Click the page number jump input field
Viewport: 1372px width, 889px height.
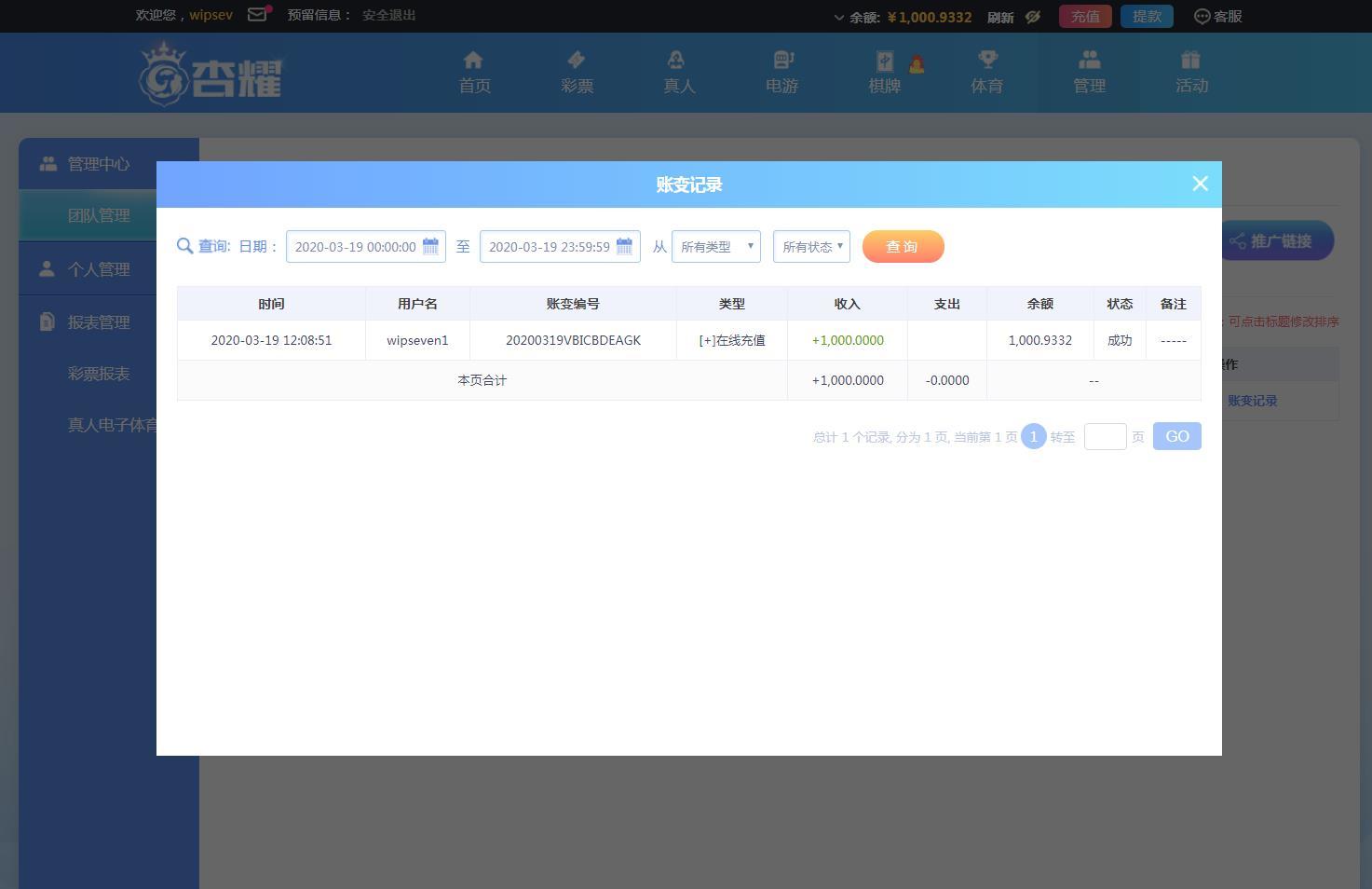coord(1105,437)
